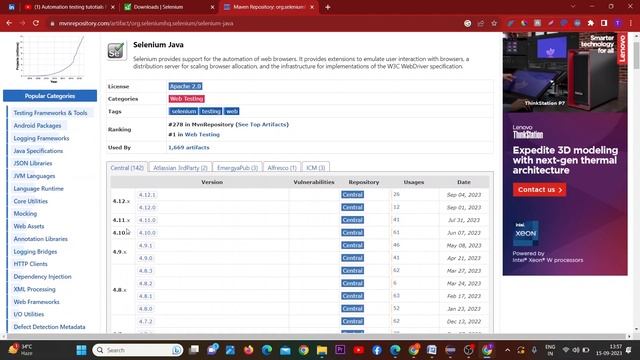
Task: Open Logging Frameworks category
Action: (x=41, y=138)
